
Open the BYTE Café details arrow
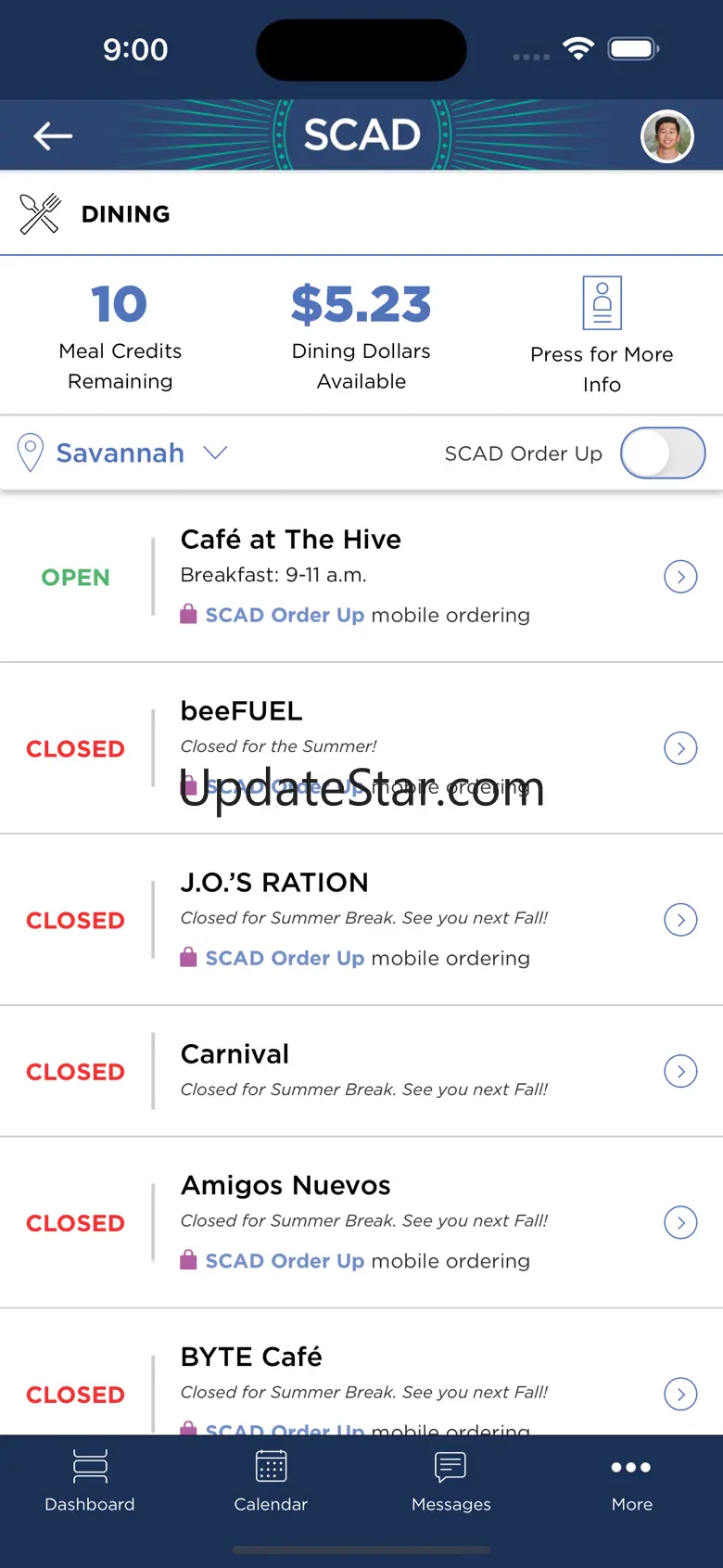coord(680,1394)
